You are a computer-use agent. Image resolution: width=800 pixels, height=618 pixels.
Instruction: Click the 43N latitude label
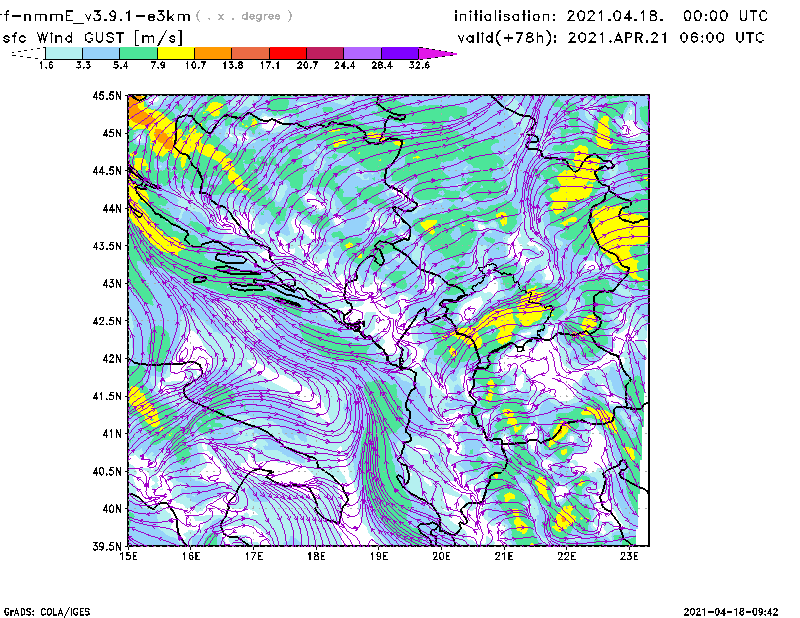tap(112, 283)
